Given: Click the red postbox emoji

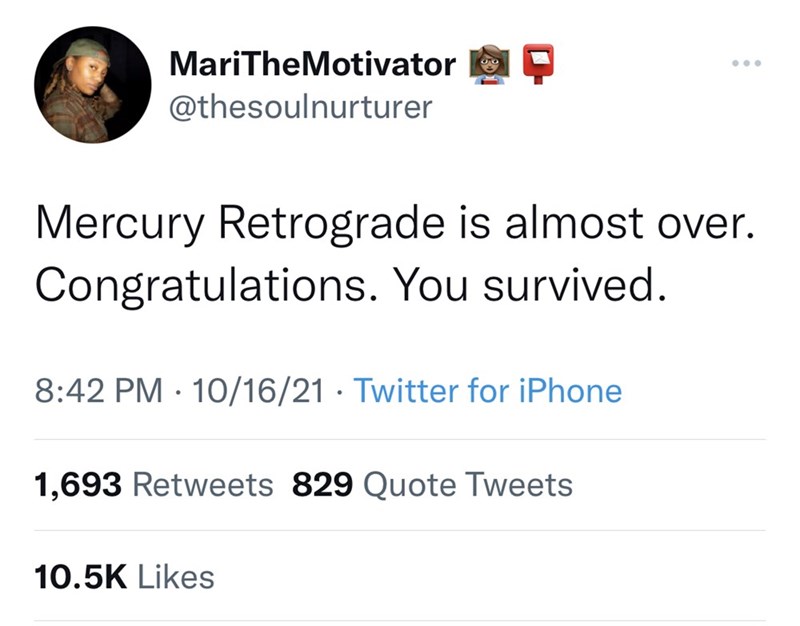Looking at the screenshot, I should click(538, 66).
